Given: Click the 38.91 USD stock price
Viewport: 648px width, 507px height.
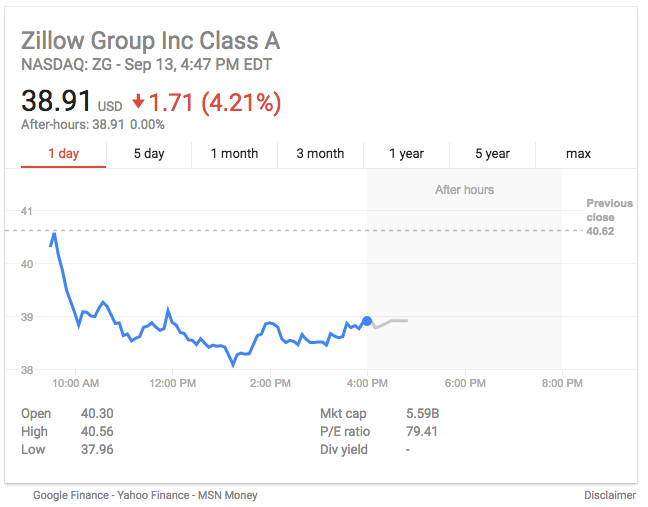Looking at the screenshot, I should coord(58,102).
